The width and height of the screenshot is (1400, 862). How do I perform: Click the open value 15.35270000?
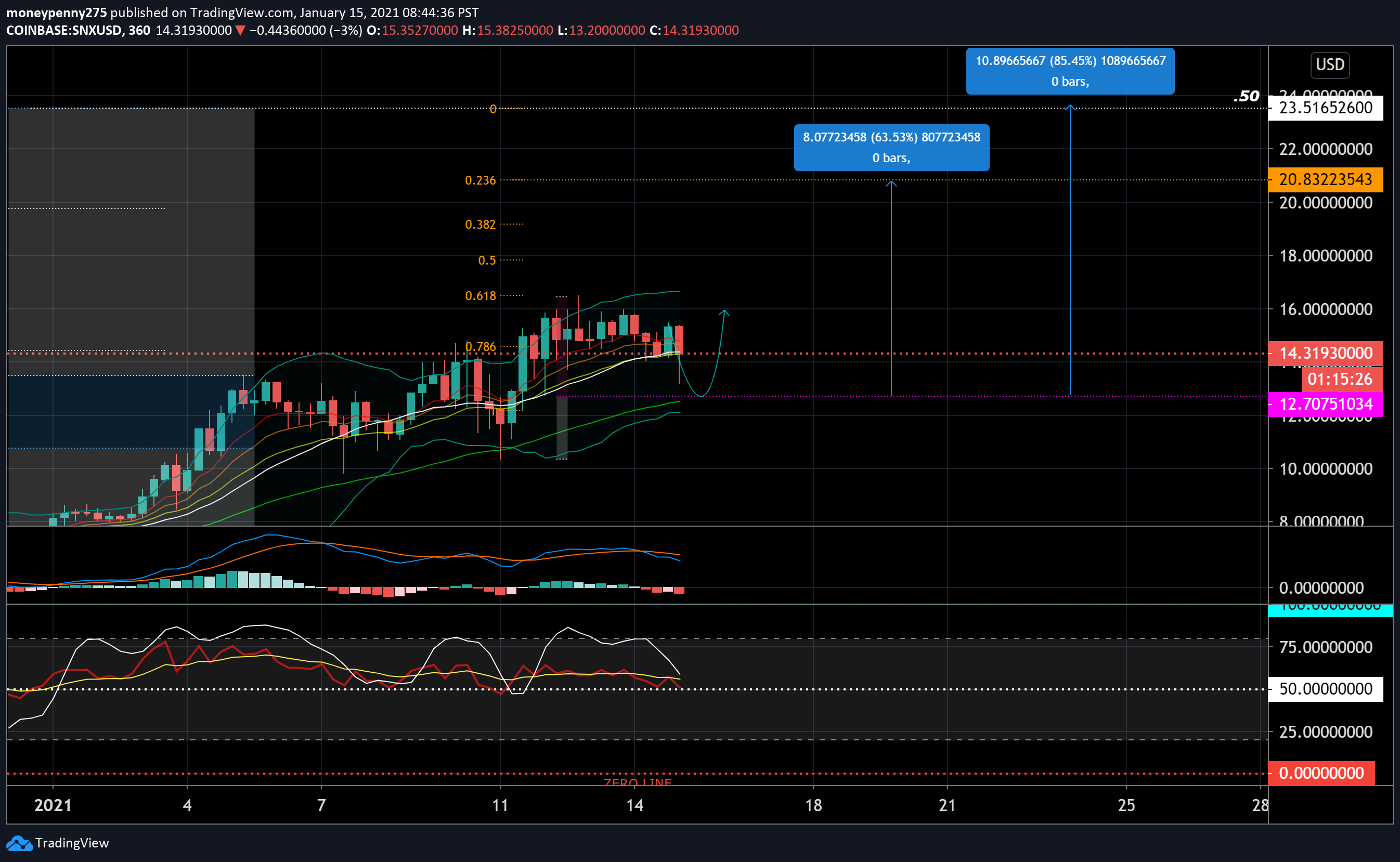(420, 30)
